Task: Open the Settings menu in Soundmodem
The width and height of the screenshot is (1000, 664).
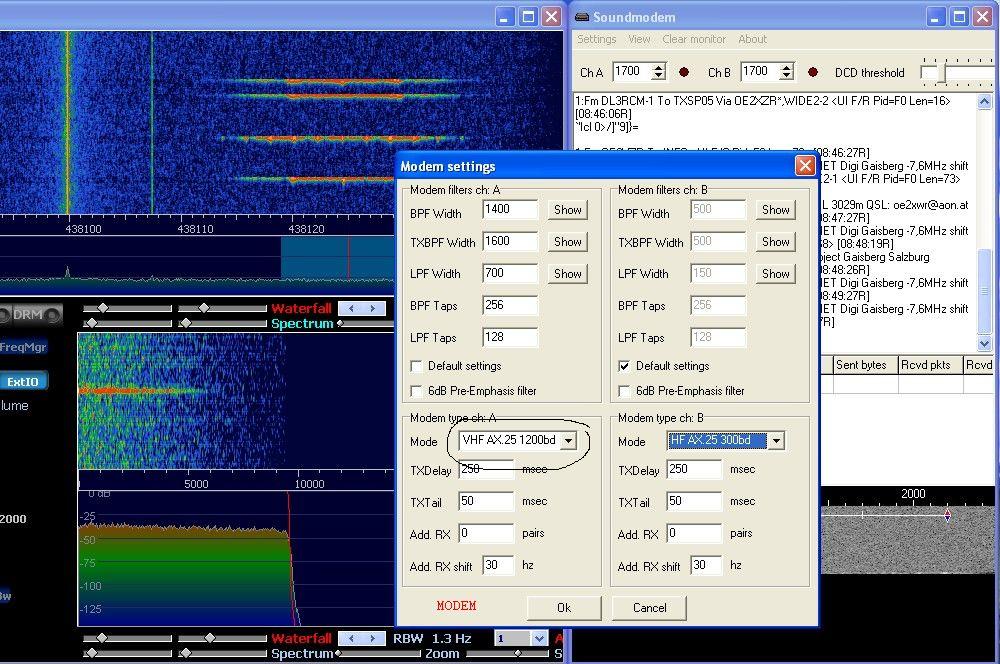Action: [596, 40]
